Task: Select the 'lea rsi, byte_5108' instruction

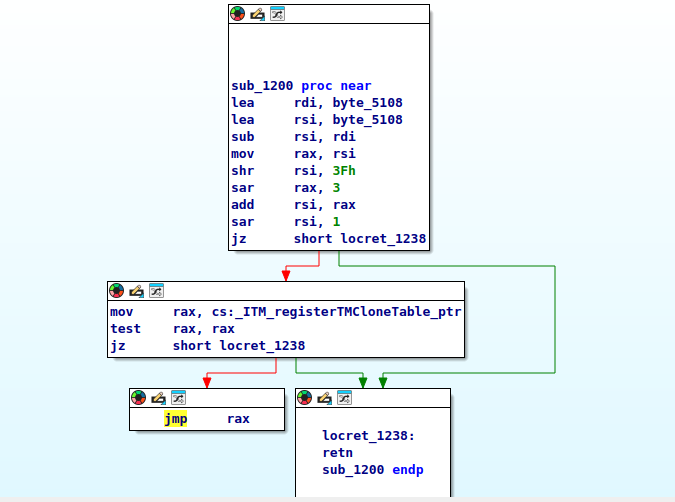Action: [x=317, y=120]
